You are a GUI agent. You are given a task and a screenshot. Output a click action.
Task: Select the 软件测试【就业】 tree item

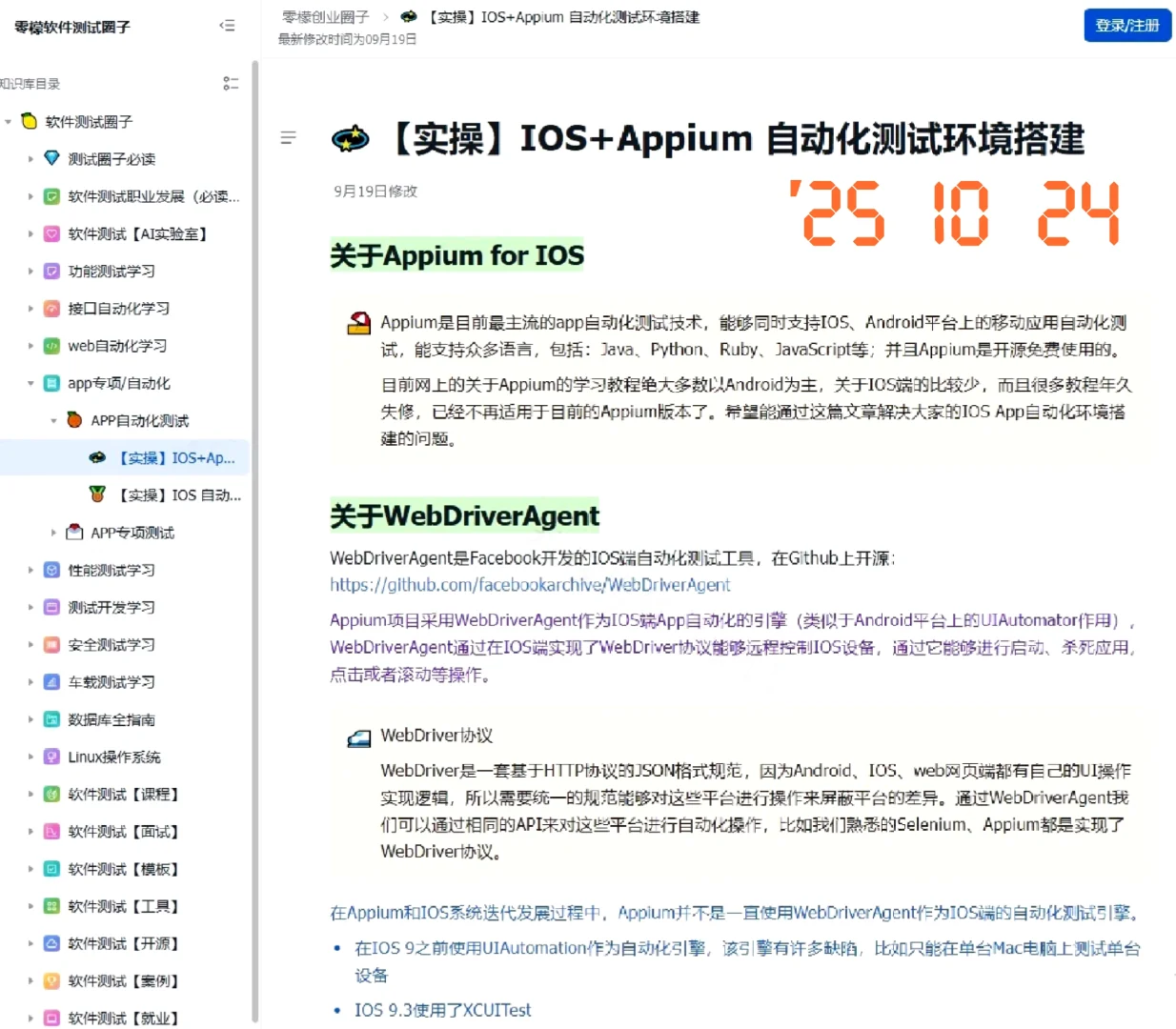[x=125, y=1018]
